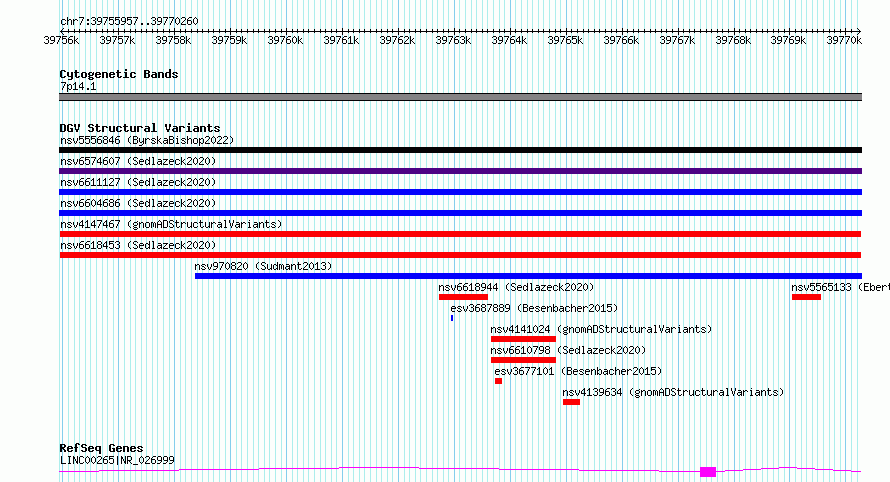890x482 pixels.
Task: Click the blue nsv6611127 variant bar
Action: (460, 192)
